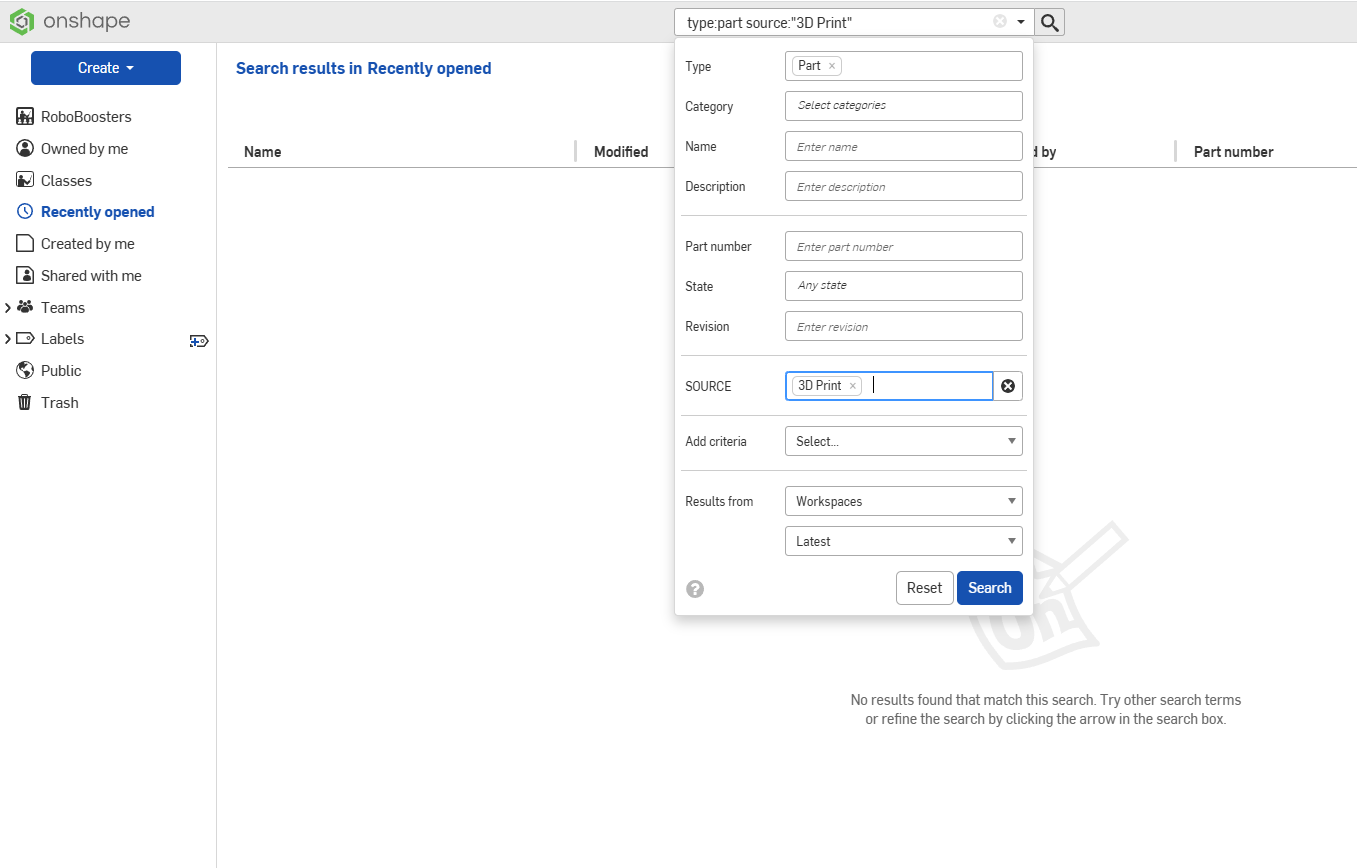
Task: Open the Trash folder
Action: (x=59, y=403)
